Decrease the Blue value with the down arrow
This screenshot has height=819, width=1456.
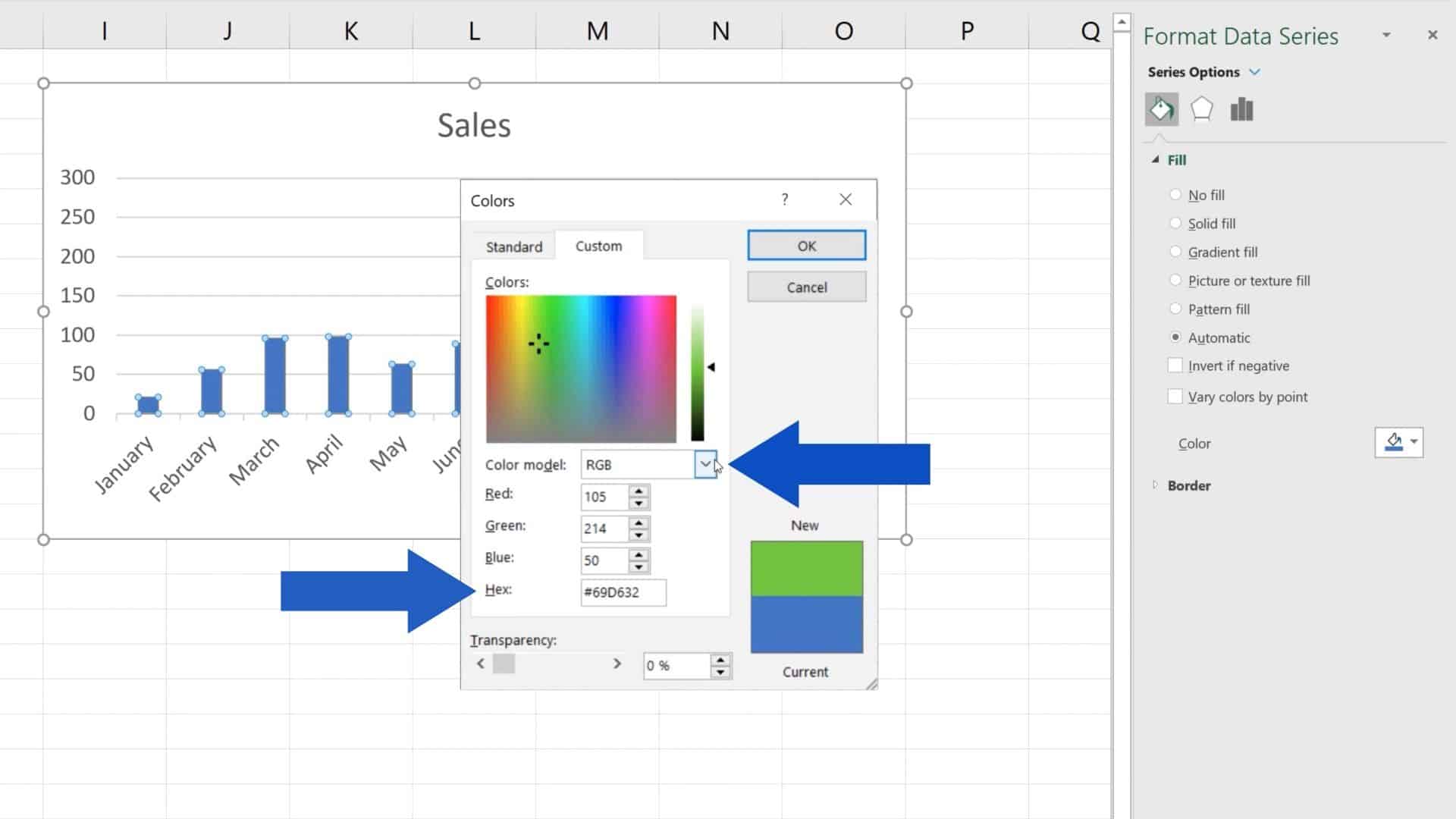(x=639, y=566)
